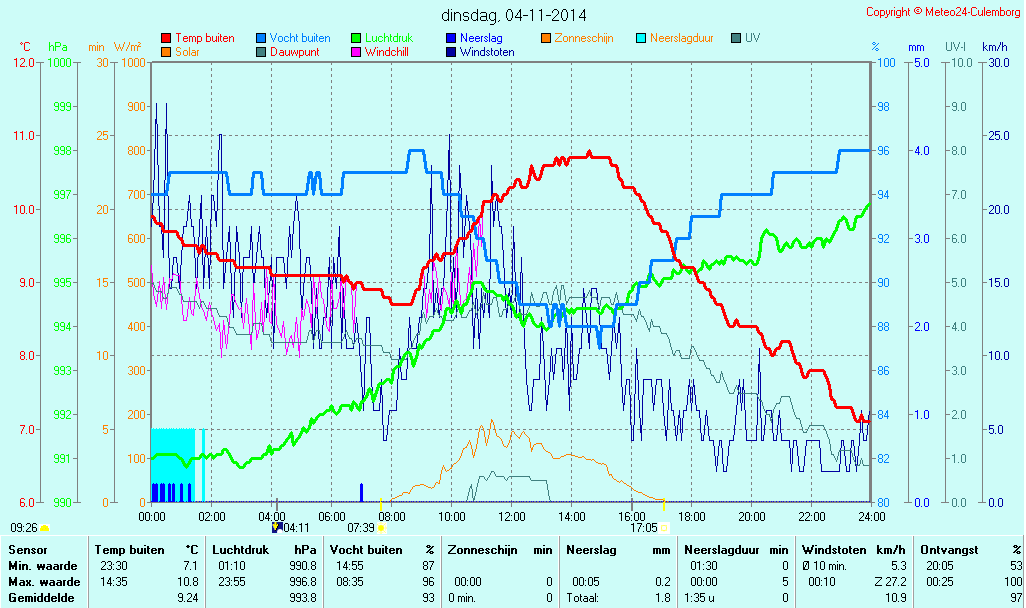Click the Dauwpunt legend label
1026x608 pixels.
295,52
